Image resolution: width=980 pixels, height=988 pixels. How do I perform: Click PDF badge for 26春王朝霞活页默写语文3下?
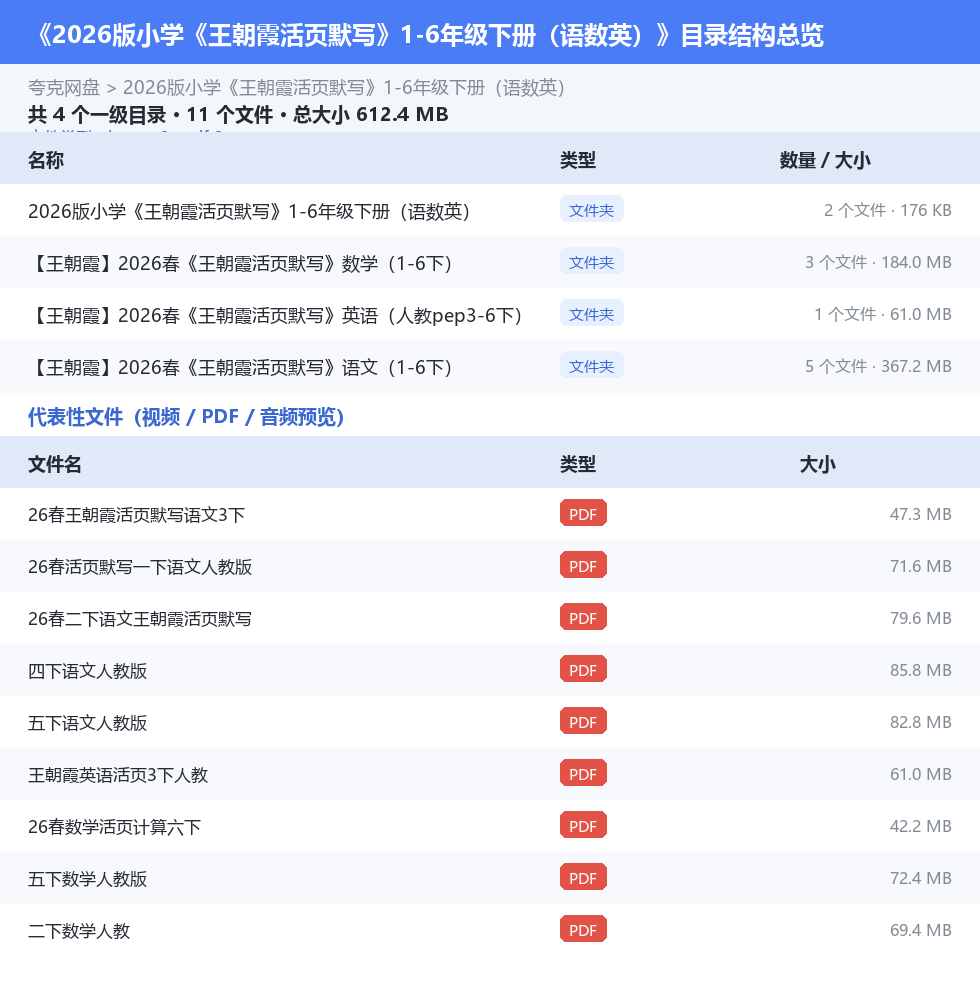click(583, 514)
